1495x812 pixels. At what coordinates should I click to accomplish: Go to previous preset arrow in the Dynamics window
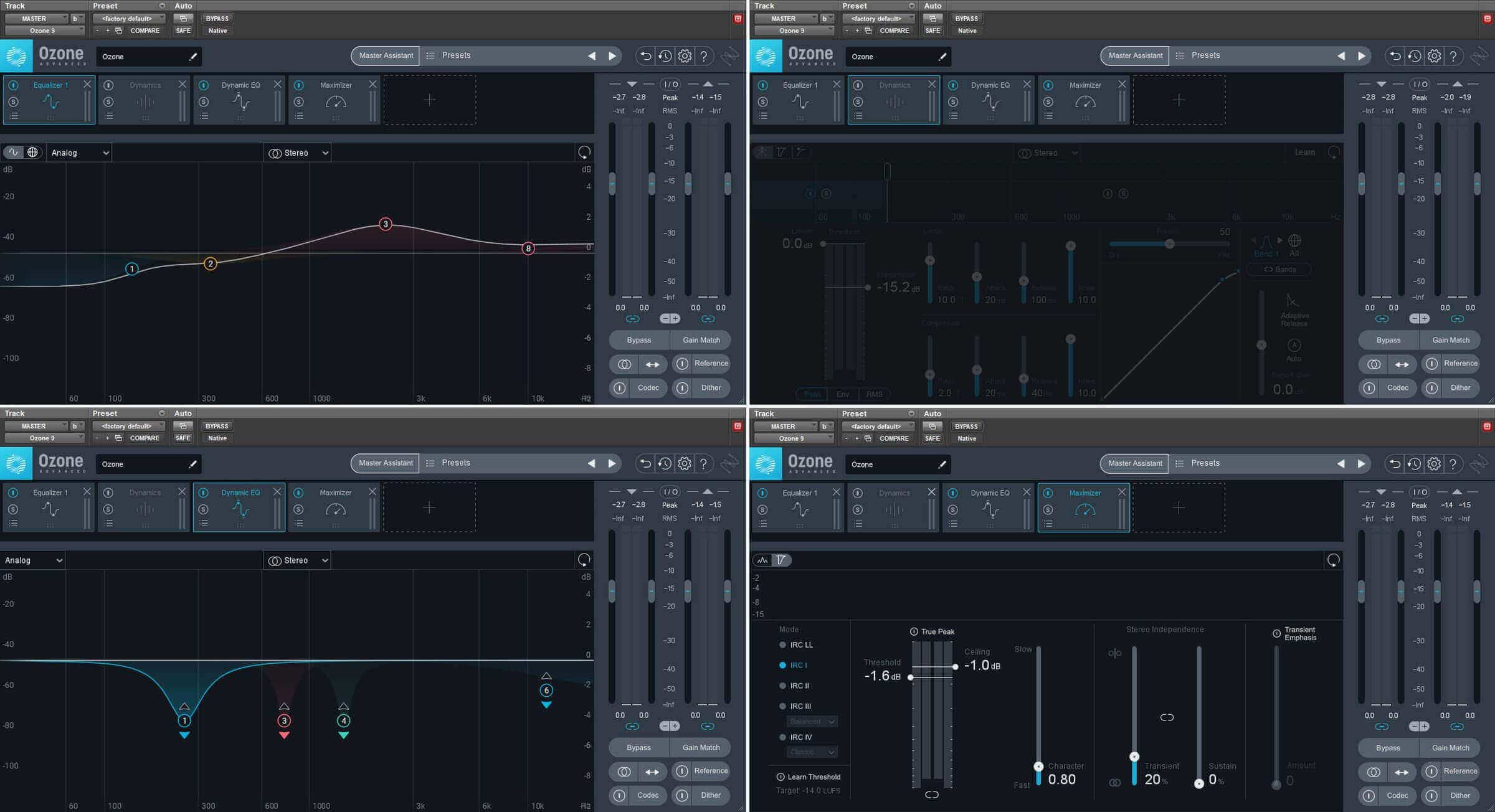tap(1341, 56)
